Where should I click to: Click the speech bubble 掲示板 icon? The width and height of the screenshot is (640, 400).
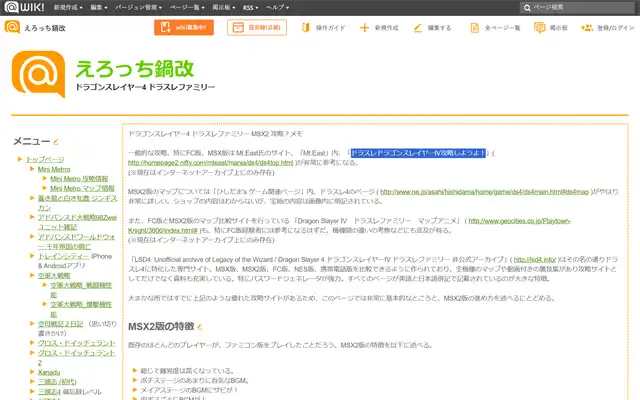click(x=540, y=28)
